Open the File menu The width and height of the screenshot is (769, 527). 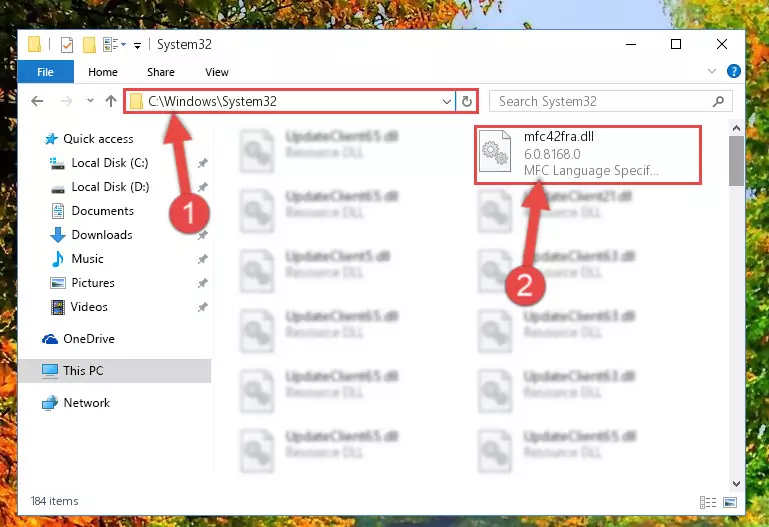click(x=46, y=72)
